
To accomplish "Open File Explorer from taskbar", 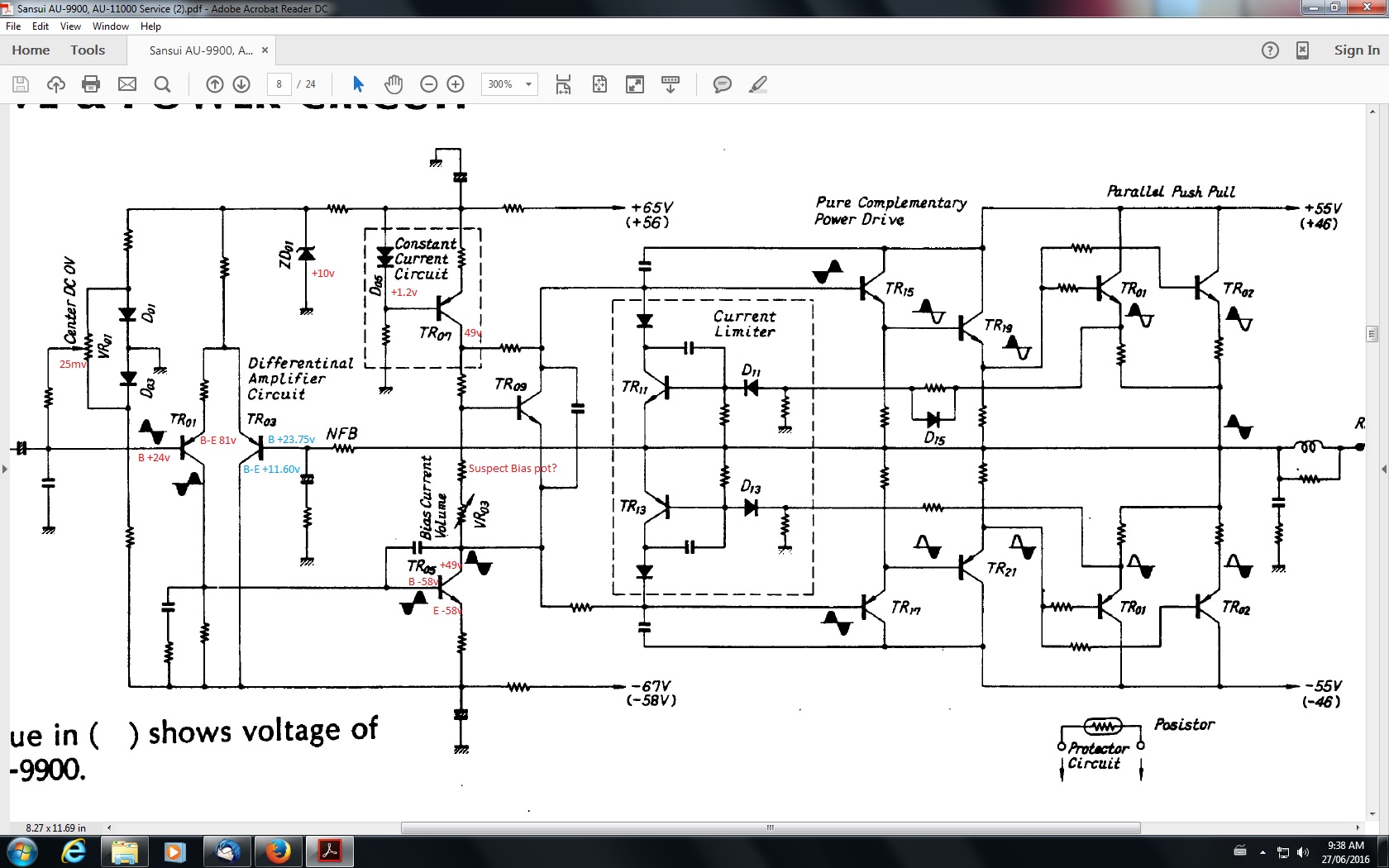I will pos(125,851).
